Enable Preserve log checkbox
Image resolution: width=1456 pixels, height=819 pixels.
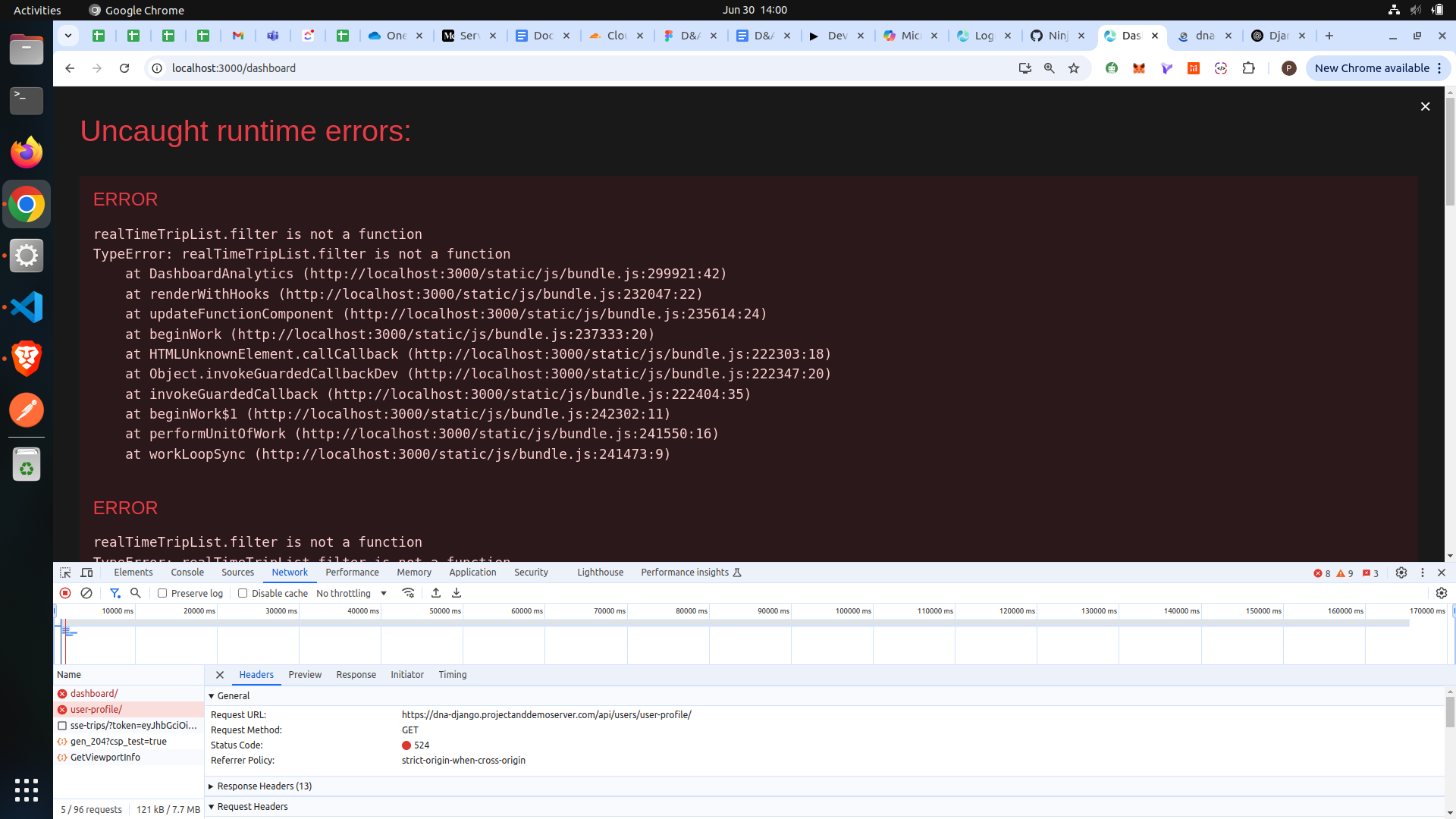point(162,593)
